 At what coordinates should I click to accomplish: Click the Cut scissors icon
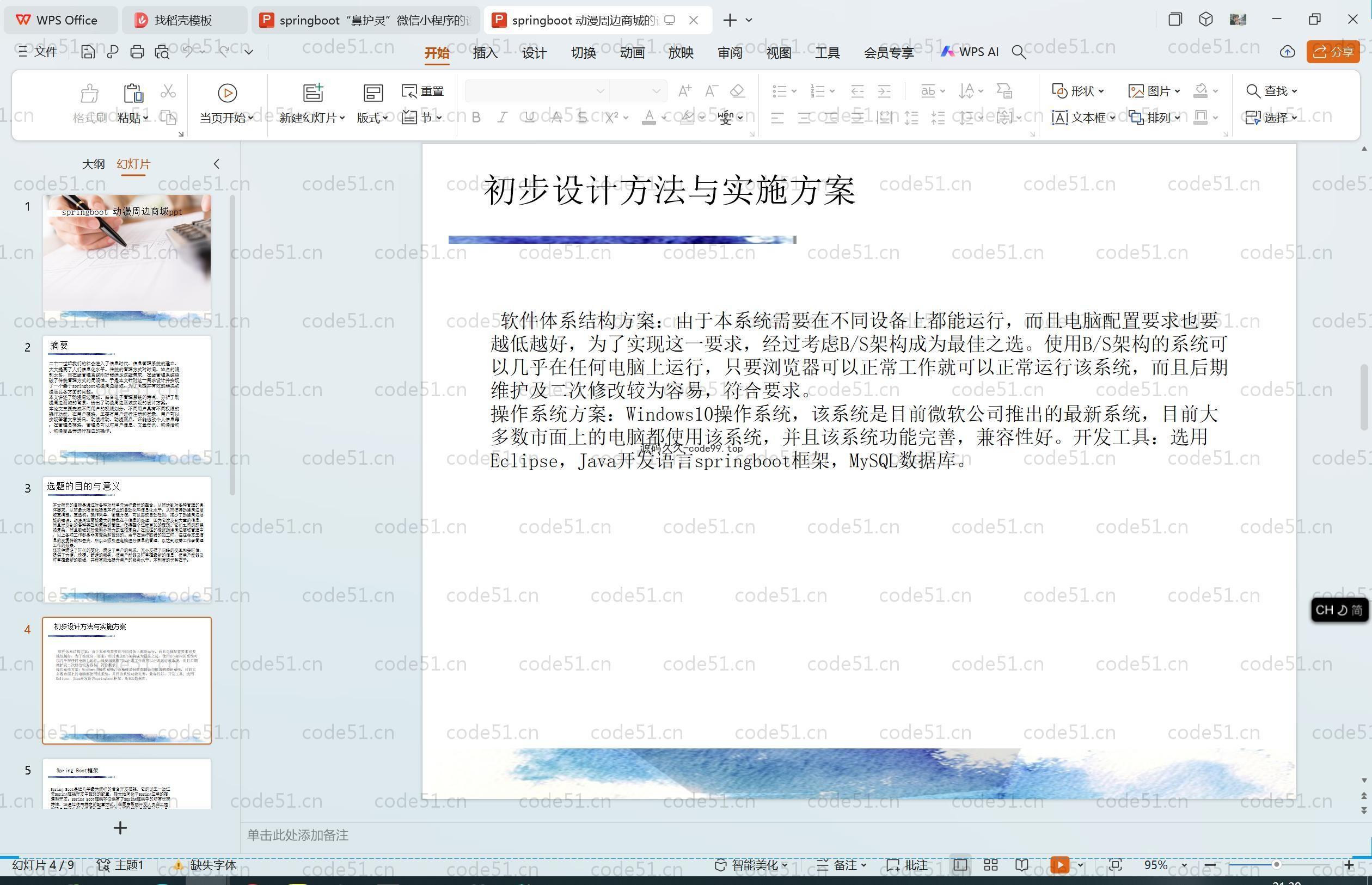(x=168, y=91)
